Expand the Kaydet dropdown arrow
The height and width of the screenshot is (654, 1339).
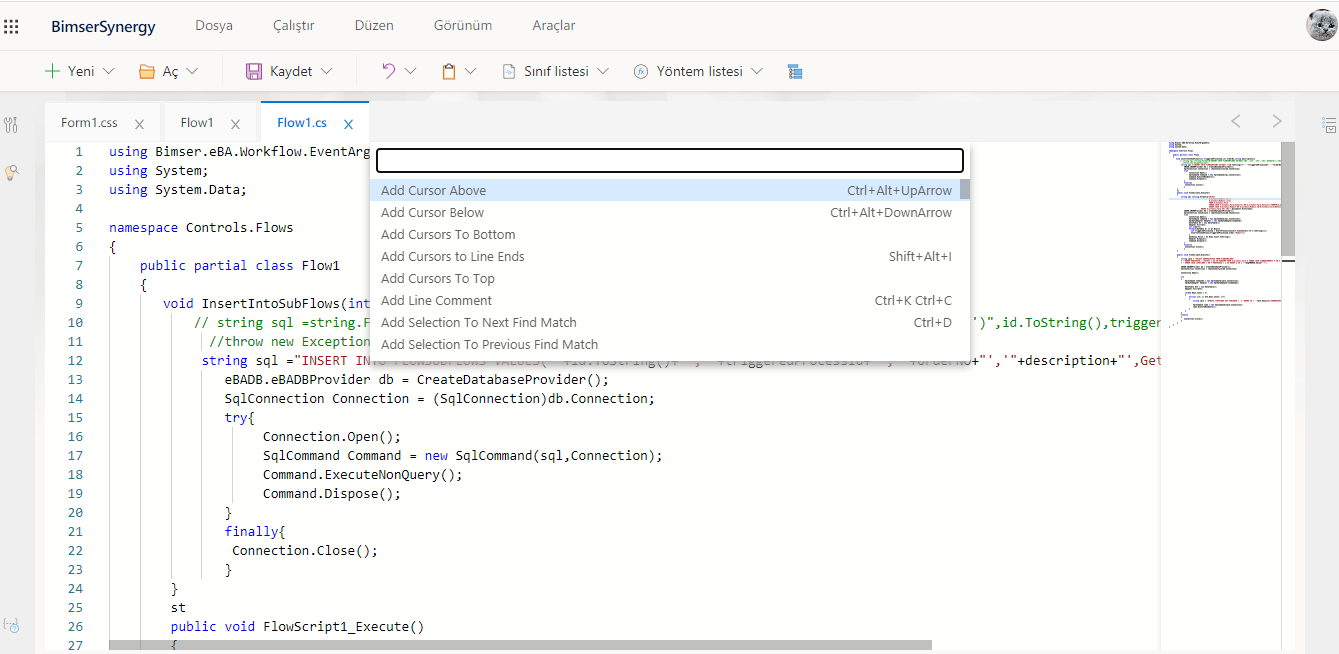point(326,71)
